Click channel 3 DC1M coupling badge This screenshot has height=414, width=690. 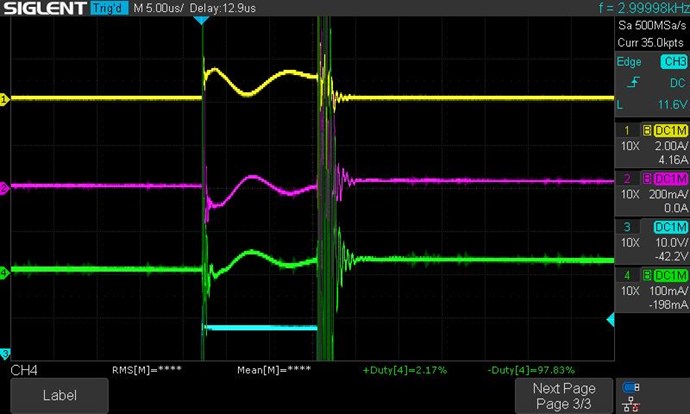[671, 227]
